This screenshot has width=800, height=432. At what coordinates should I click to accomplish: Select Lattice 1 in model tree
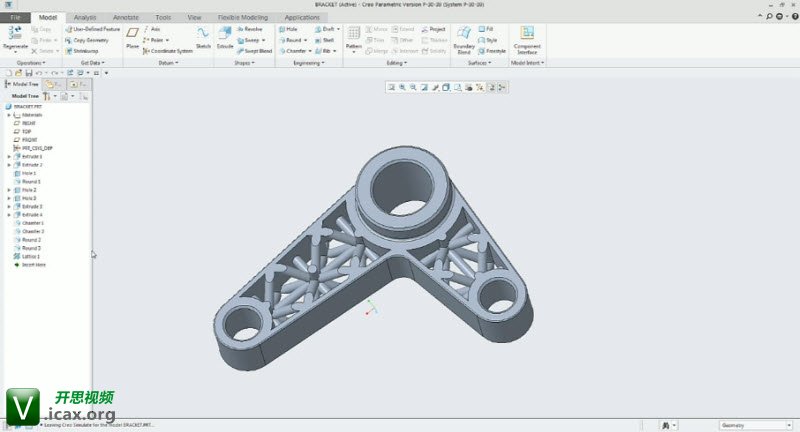[30, 256]
